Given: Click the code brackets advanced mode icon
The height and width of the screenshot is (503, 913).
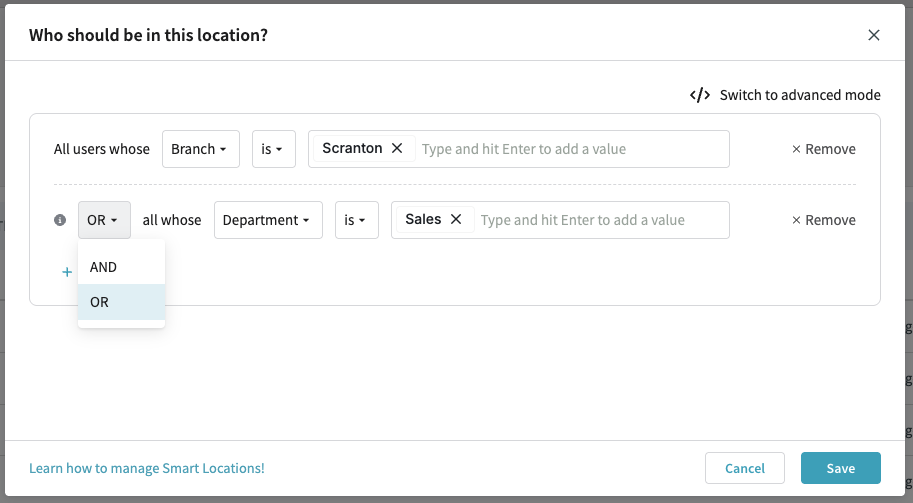Looking at the screenshot, I should pos(700,95).
